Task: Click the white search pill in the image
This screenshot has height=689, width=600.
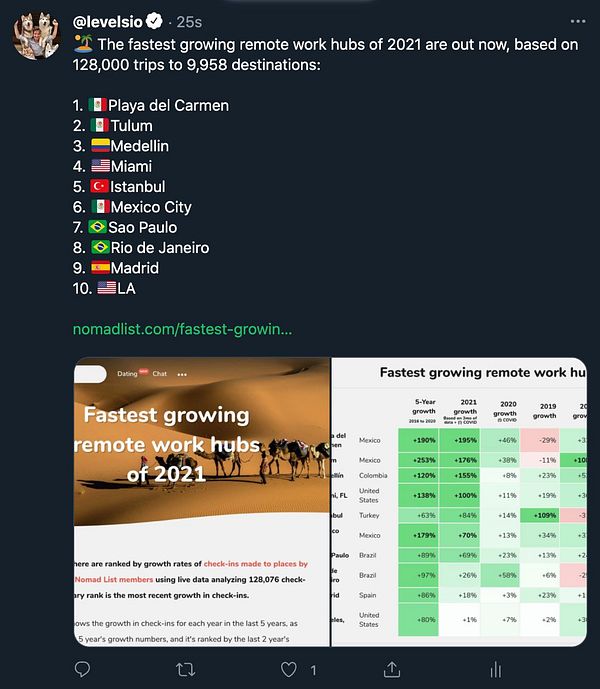Action: click(x=90, y=374)
